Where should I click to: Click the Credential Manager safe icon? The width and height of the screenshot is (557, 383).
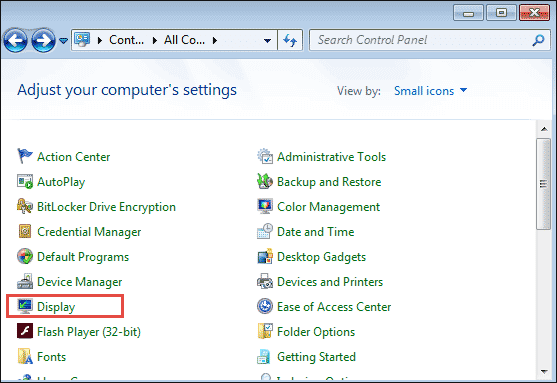point(25,231)
